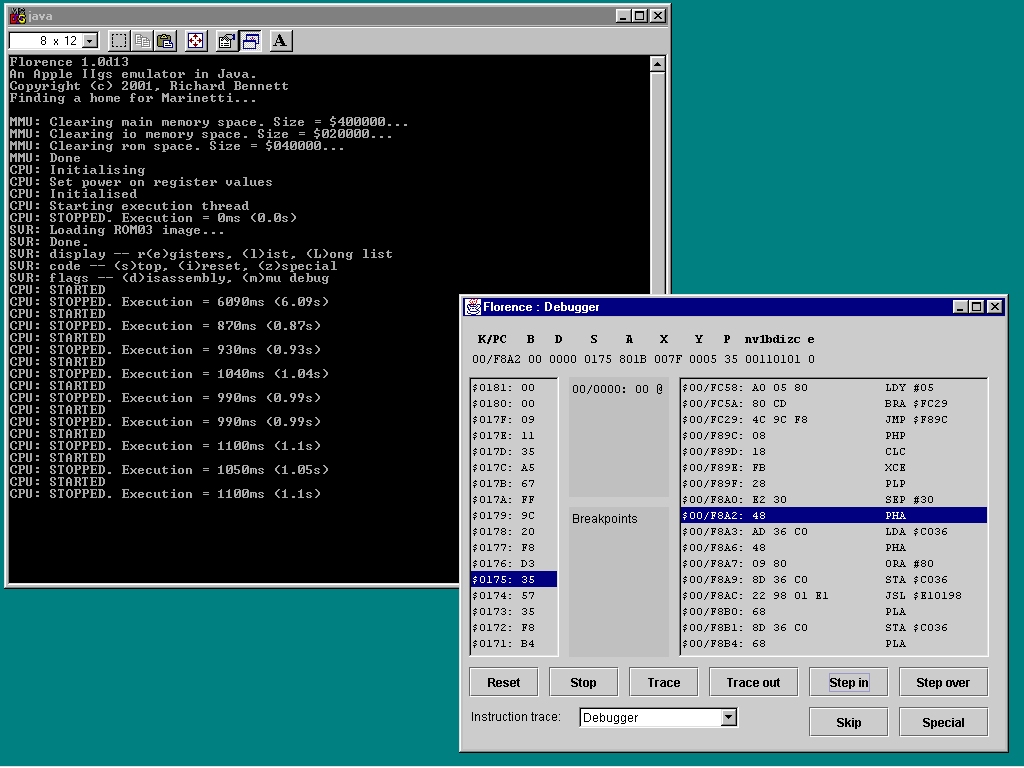
Task: Select disassembly line $00/F8B1 STA $C036
Action: tap(833, 628)
